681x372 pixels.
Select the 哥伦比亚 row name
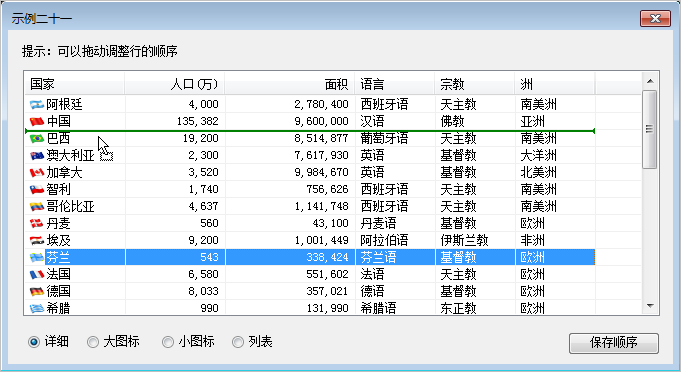coord(70,207)
